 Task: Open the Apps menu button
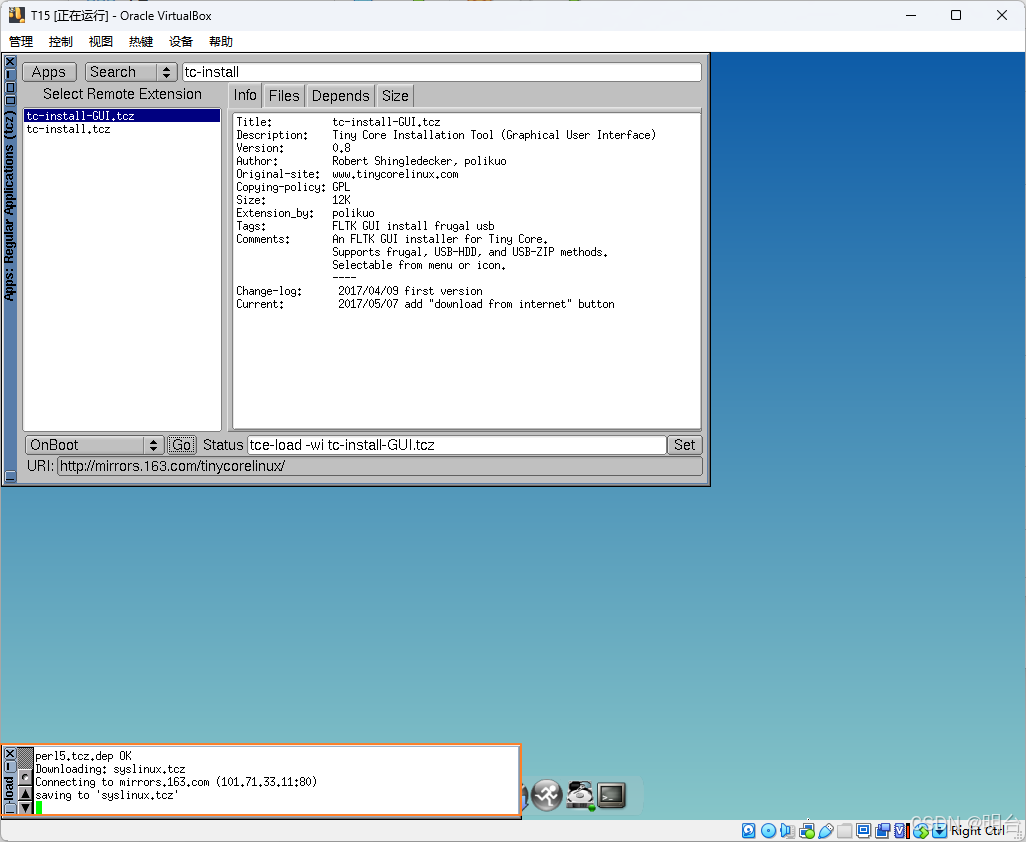49,72
